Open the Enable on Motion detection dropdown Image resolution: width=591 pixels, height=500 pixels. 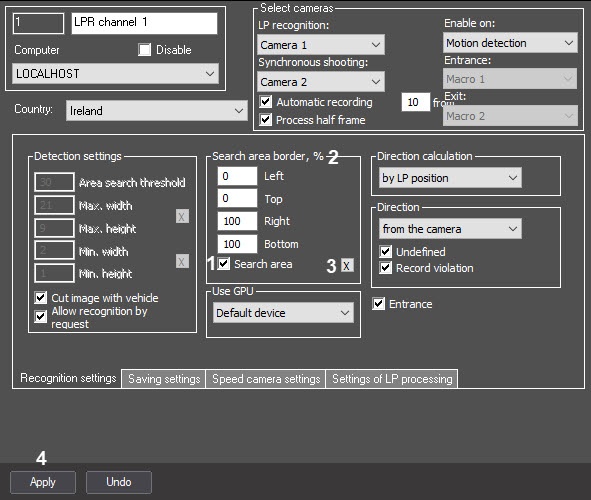coord(510,43)
